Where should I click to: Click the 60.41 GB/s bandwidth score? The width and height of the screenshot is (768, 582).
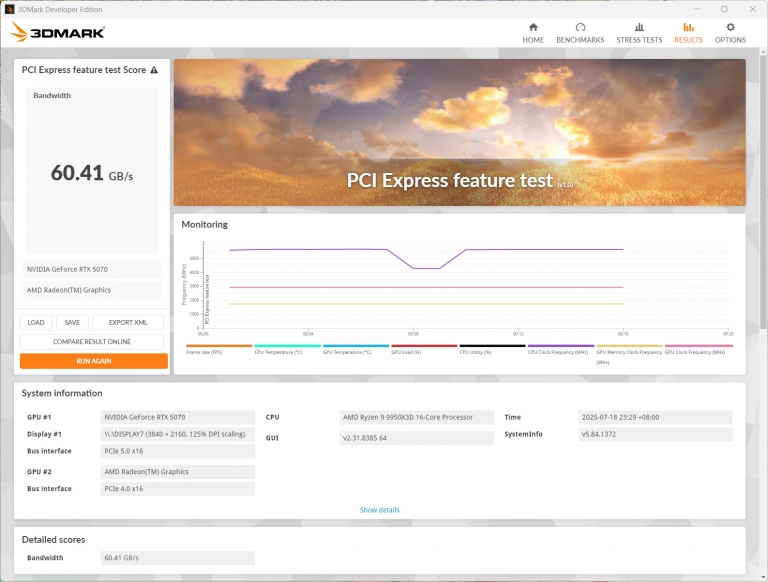(92, 173)
